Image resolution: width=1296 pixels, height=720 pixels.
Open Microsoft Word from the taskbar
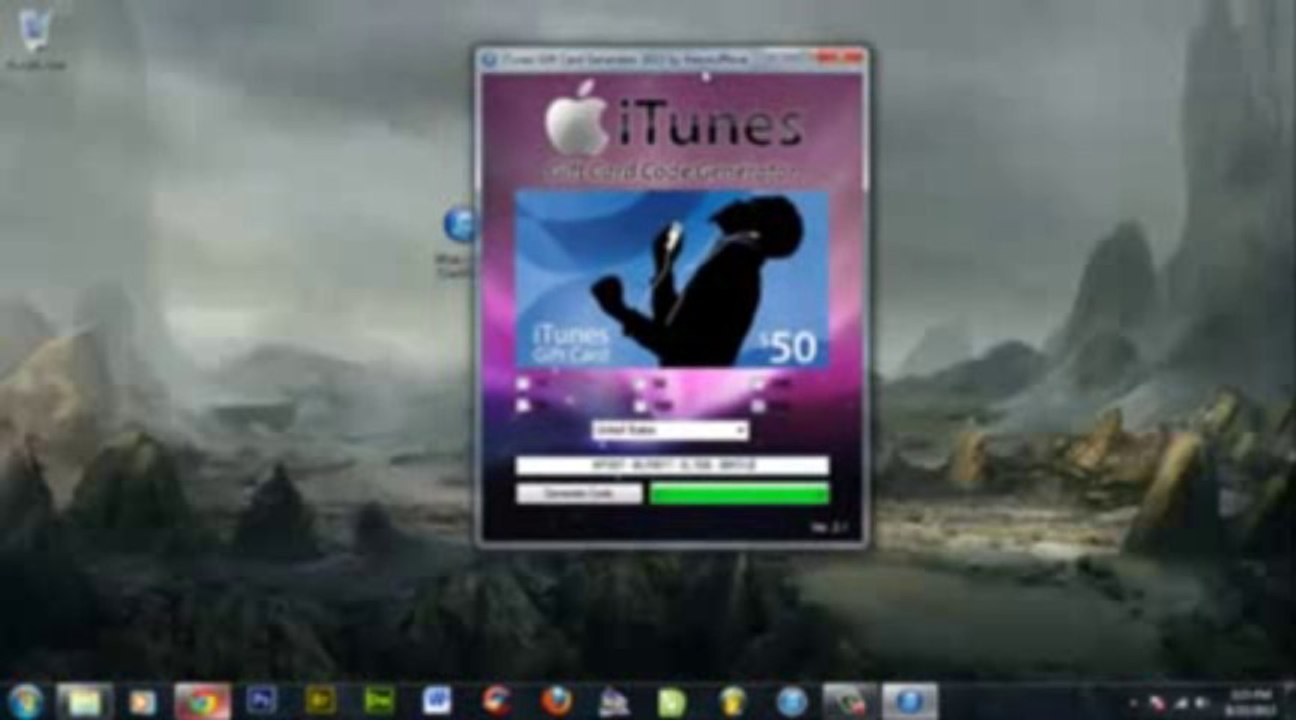tap(437, 701)
